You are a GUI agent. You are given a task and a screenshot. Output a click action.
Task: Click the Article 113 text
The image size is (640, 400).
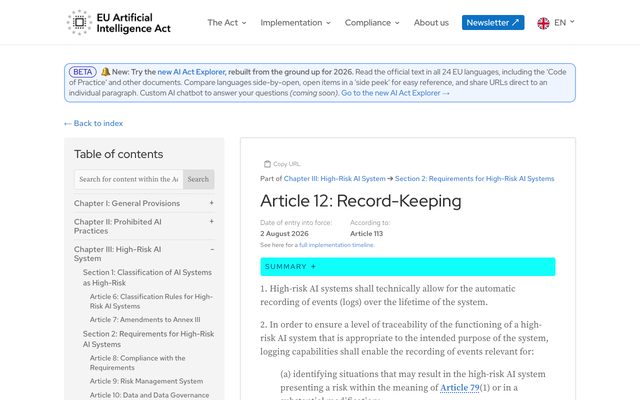[x=367, y=233]
